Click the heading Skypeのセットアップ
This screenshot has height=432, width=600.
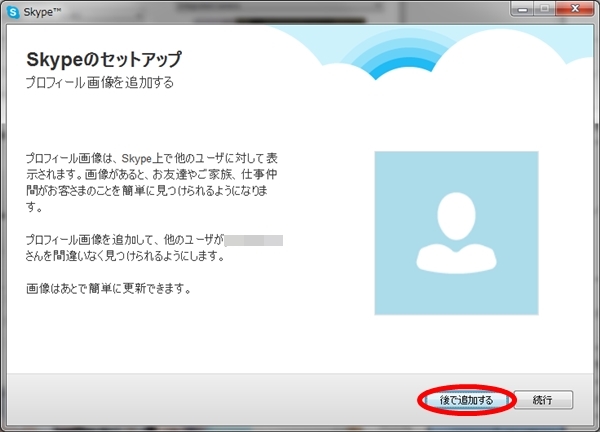pyautogui.click(x=104, y=59)
